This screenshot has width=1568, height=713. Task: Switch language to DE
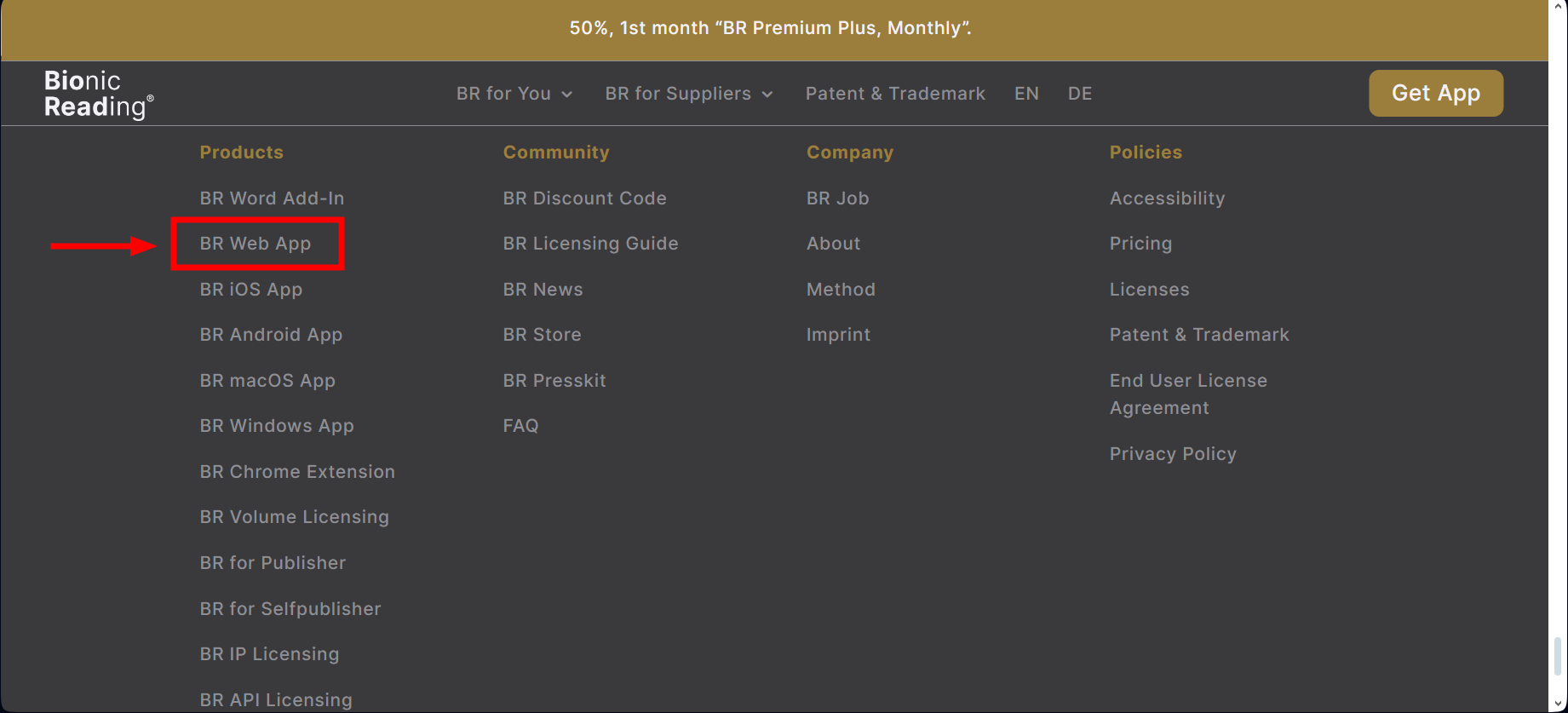point(1079,94)
